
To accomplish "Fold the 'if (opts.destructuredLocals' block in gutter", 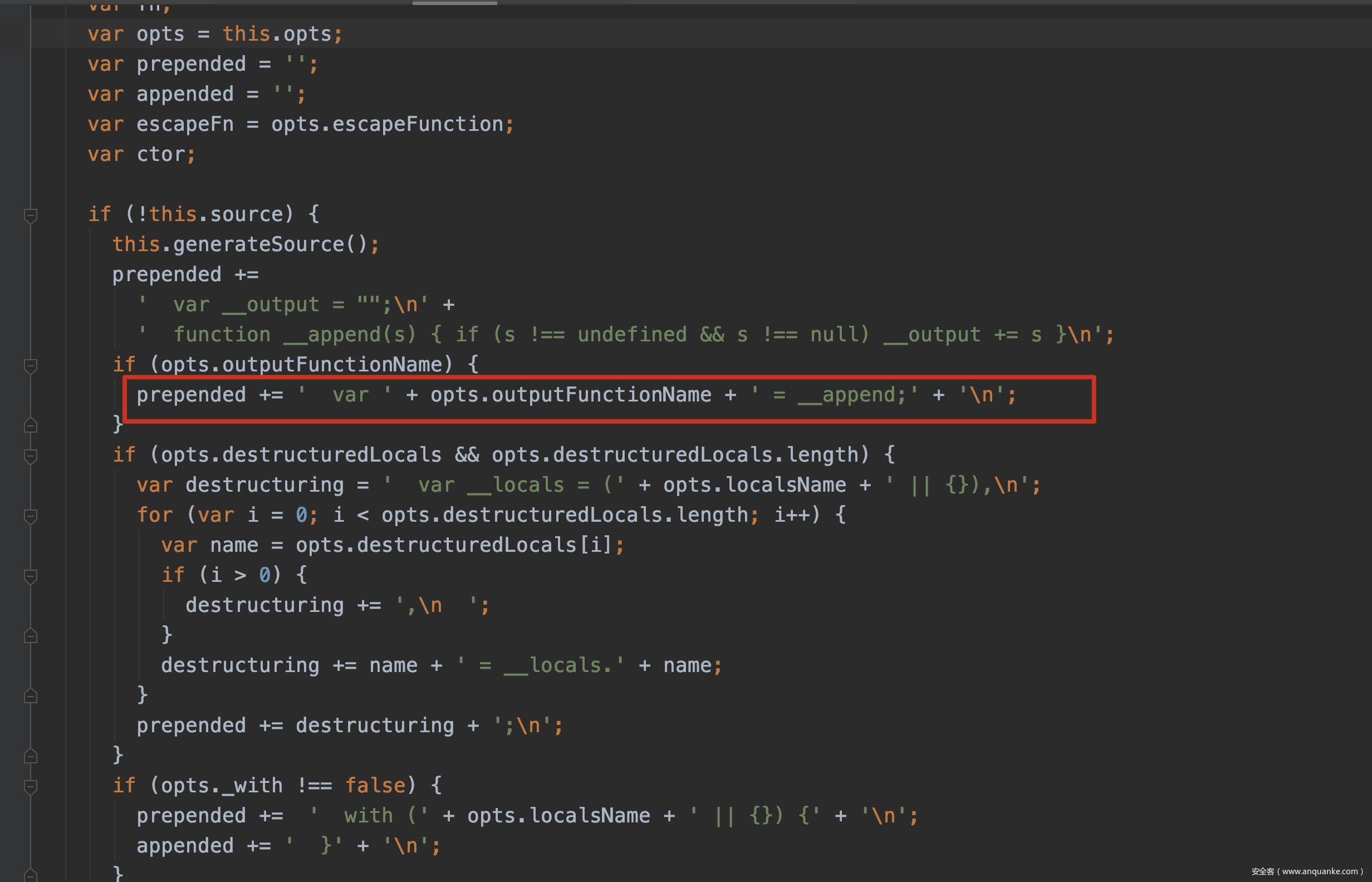I will [x=31, y=456].
